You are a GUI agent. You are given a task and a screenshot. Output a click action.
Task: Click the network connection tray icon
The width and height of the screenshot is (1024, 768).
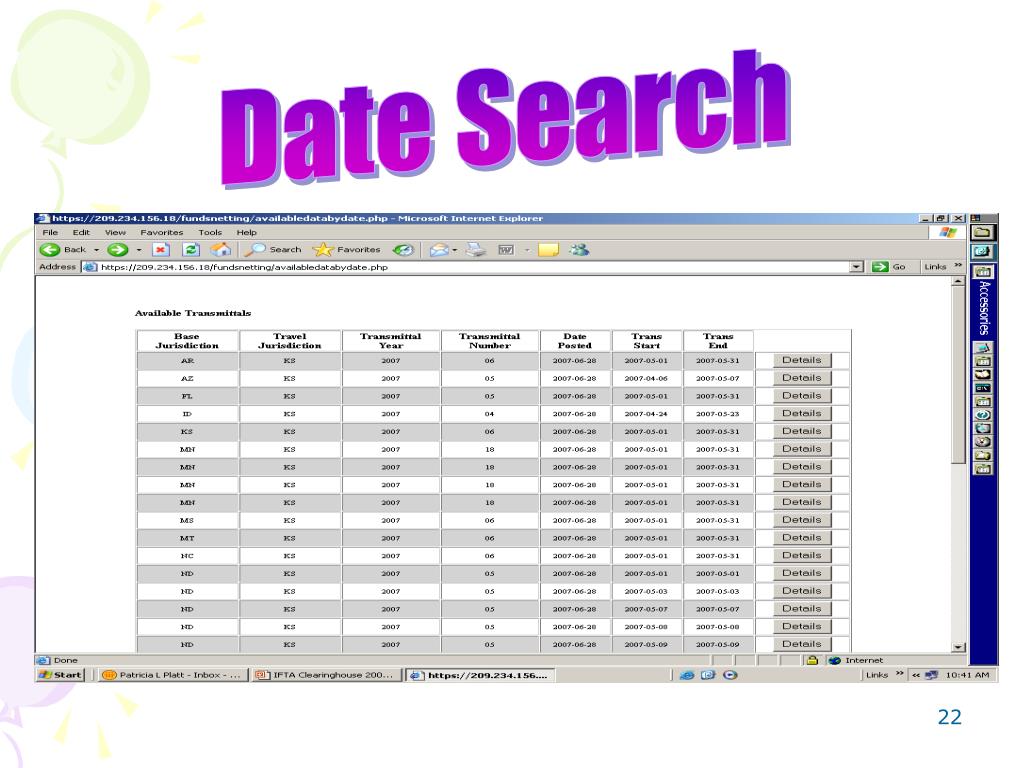click(932, 675)
